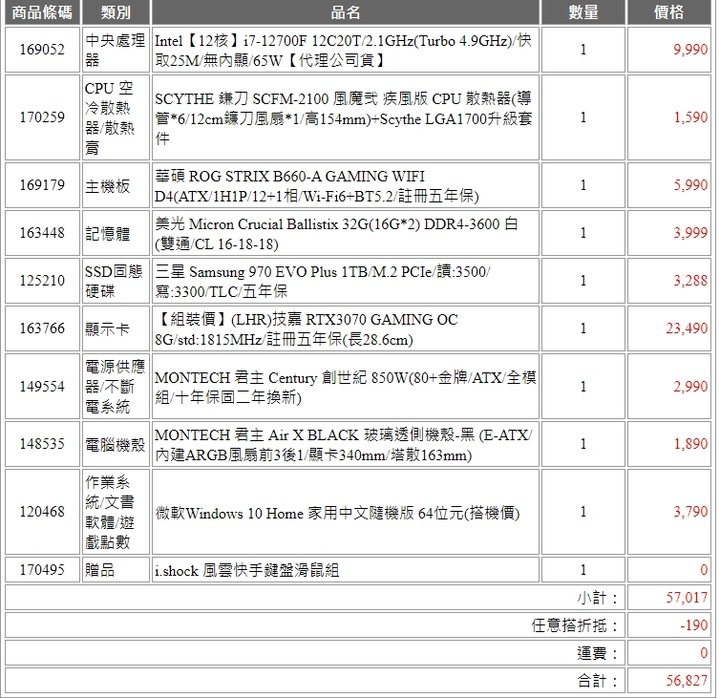Select product code 169052
Screen dimensions: 720x698
[x=42, y=50]
